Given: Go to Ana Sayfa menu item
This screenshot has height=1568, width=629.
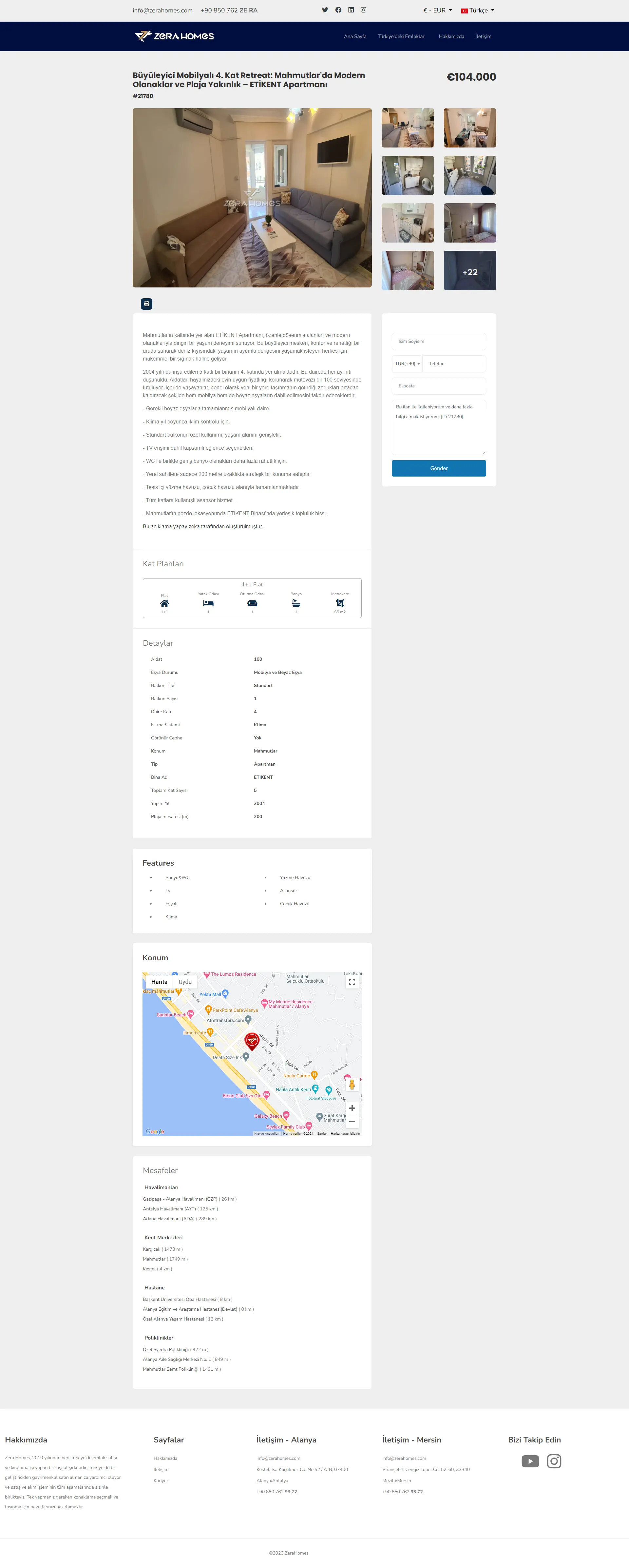Looking at the screenshot, I should pos(355,36).
